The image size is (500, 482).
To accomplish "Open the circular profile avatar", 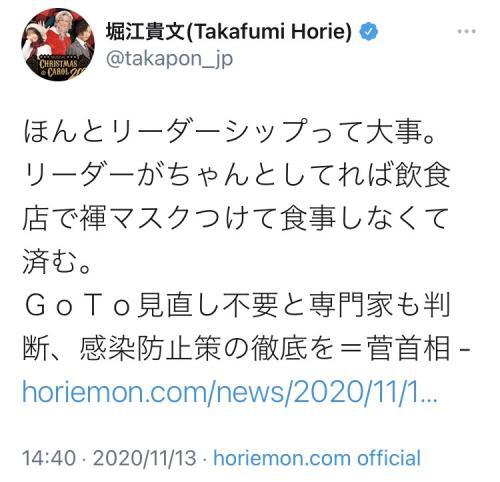I will coord(58,45).
